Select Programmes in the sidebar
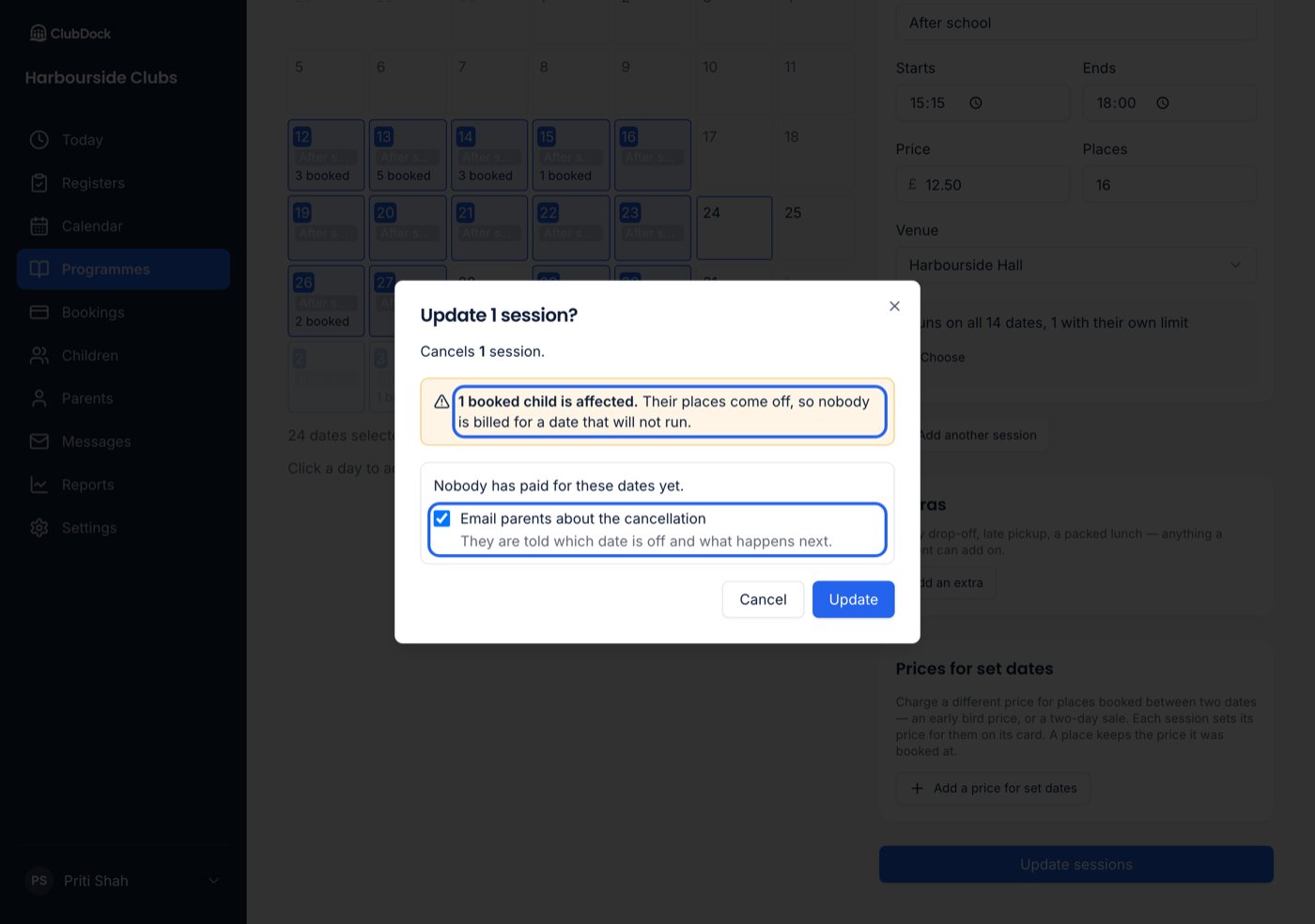Image resolution: width=1315 pixels, height=924 pixels. coord(123,269)
